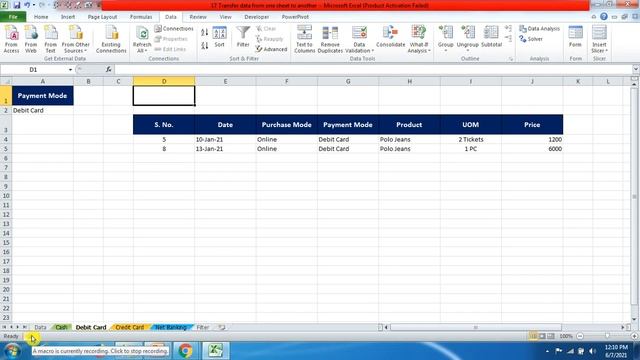Switch to the Filter sheet tab
This screenshot has height=360, width=640.
pyautogui.click(x=202, y=327)
